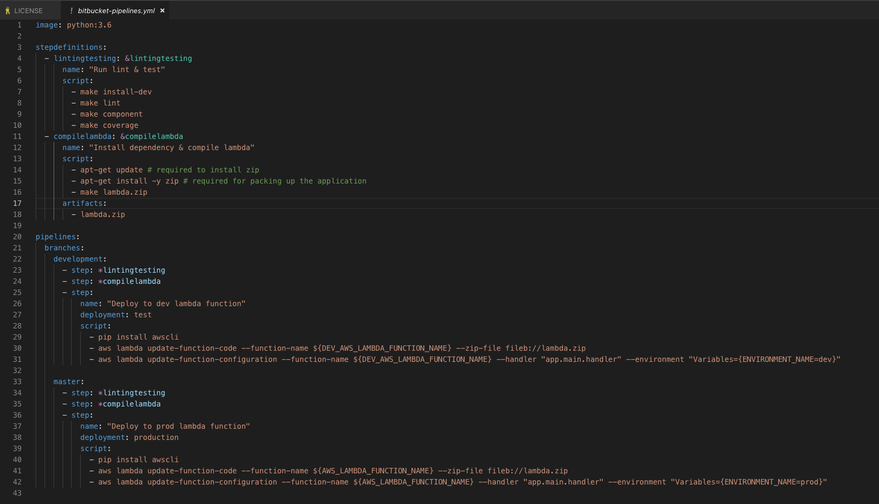This screenshot has height=504, width=879.
Task: Click the "- lambda.zip" artifact entry
Action: click(x=98, y=215)
